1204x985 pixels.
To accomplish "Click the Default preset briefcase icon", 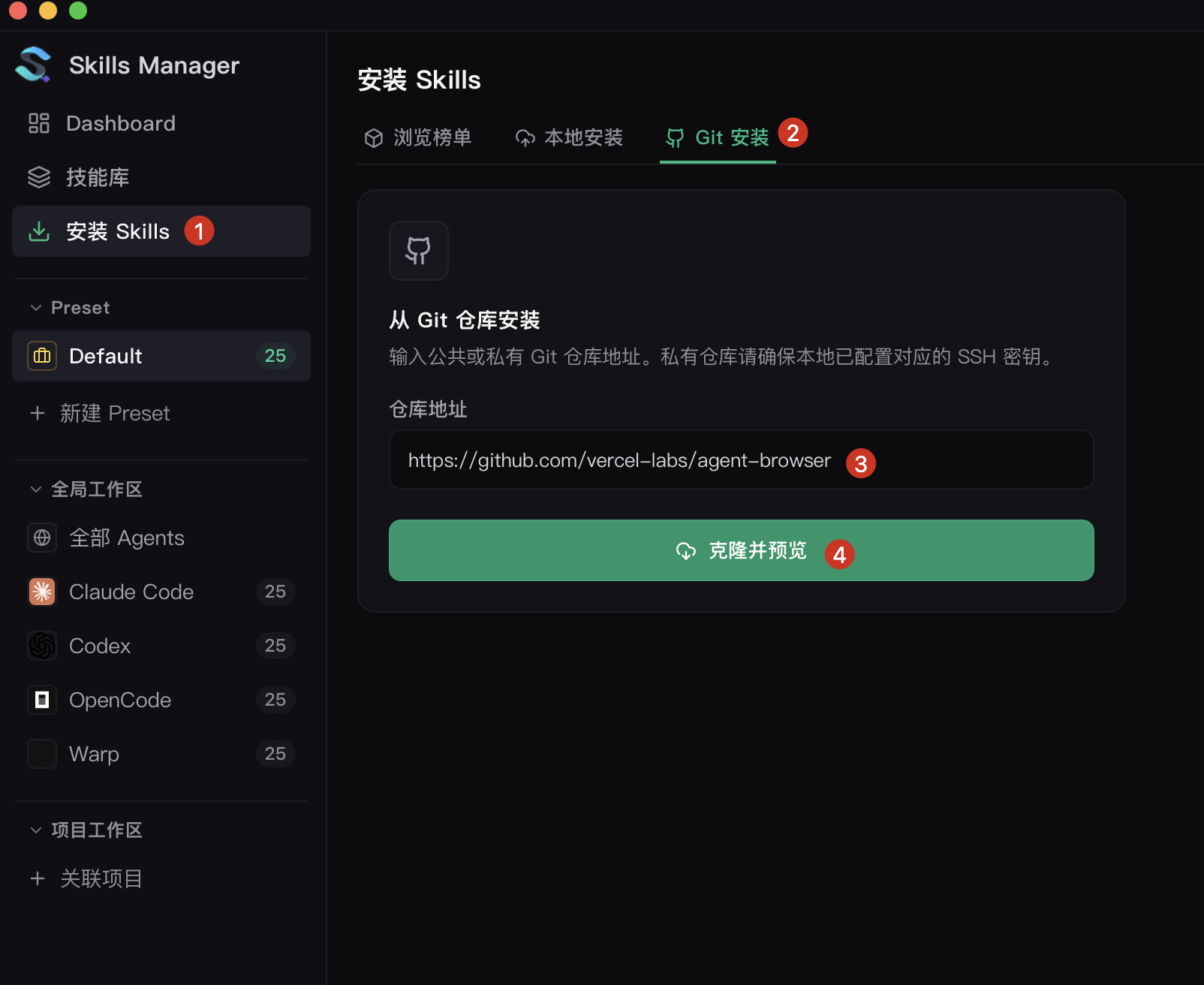I will 42,356.
